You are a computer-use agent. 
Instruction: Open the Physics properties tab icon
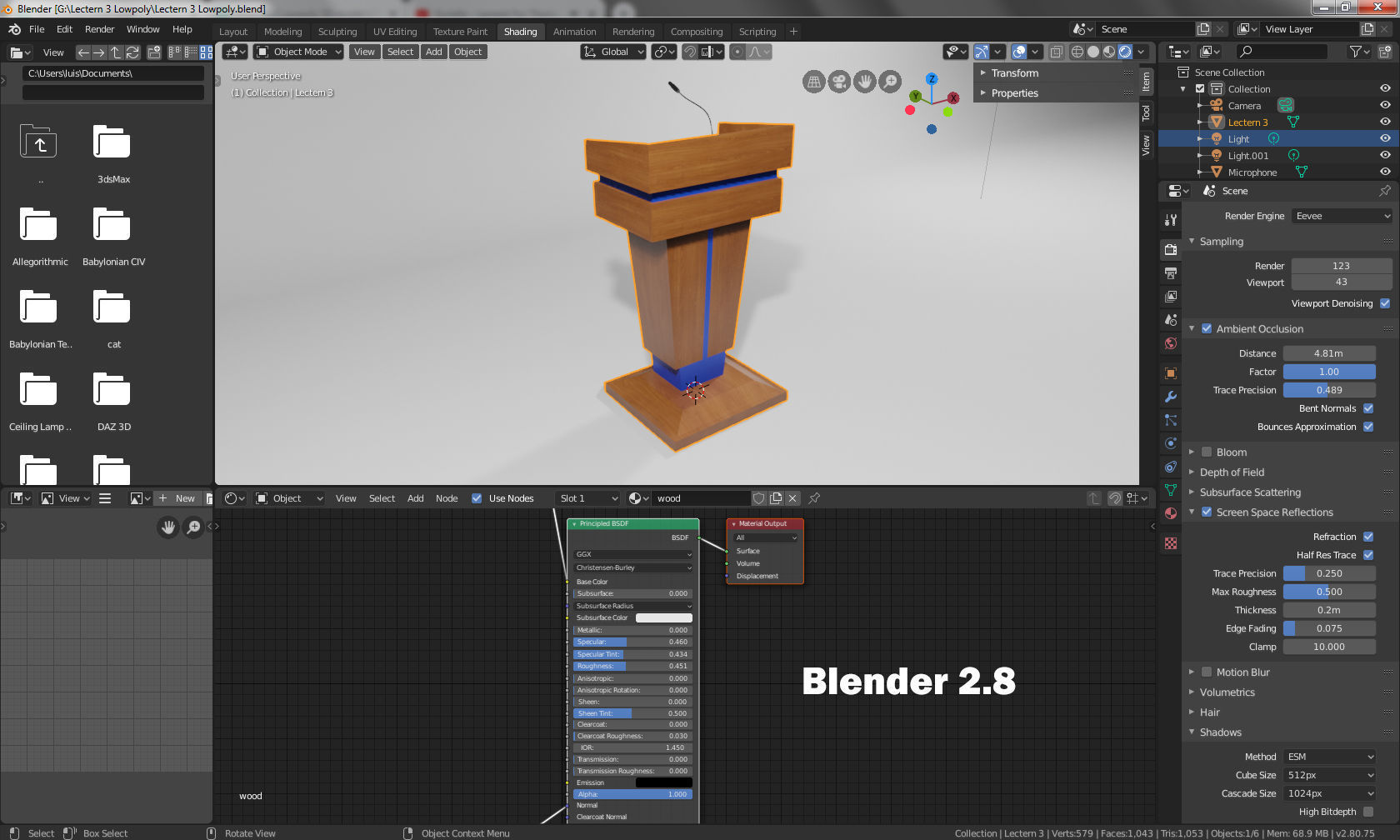coord(1171,443)
